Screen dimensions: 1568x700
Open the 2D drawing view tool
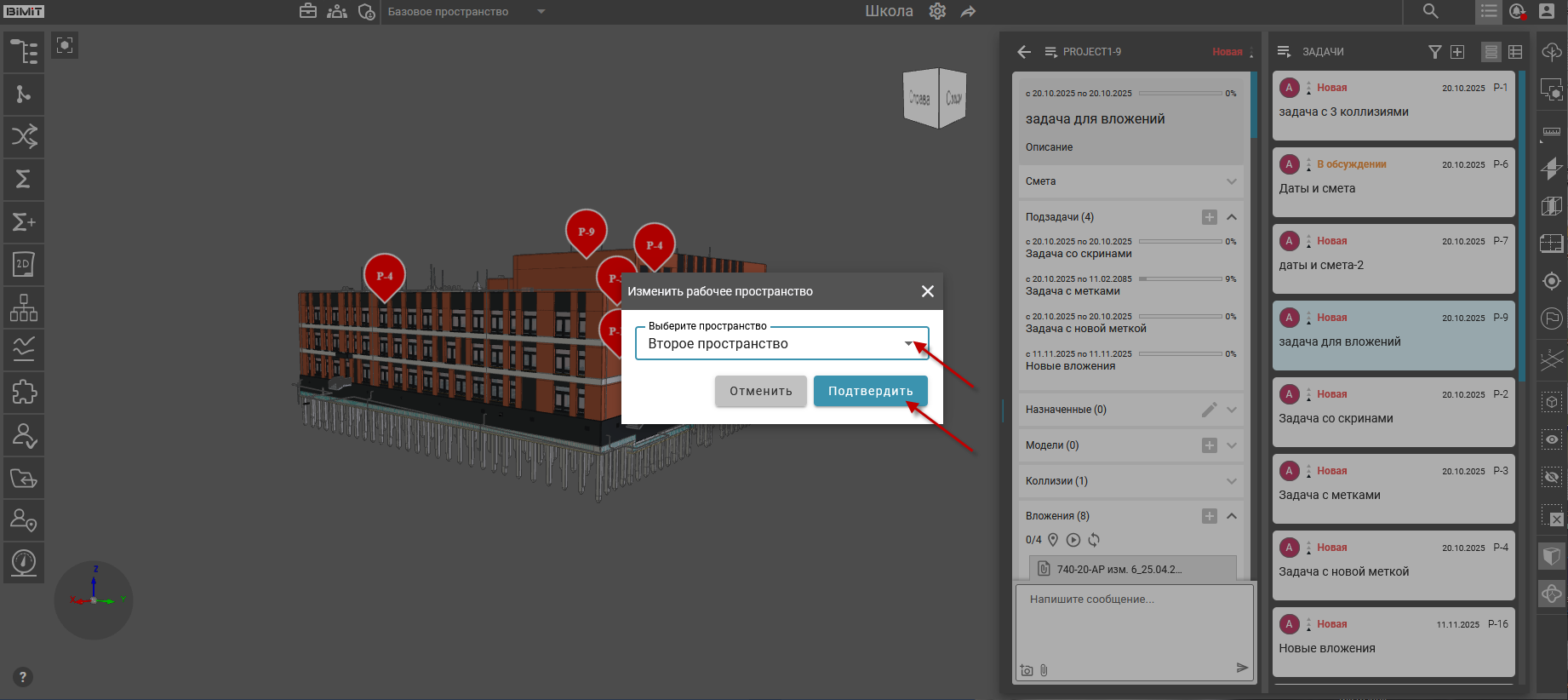[24, 265]
